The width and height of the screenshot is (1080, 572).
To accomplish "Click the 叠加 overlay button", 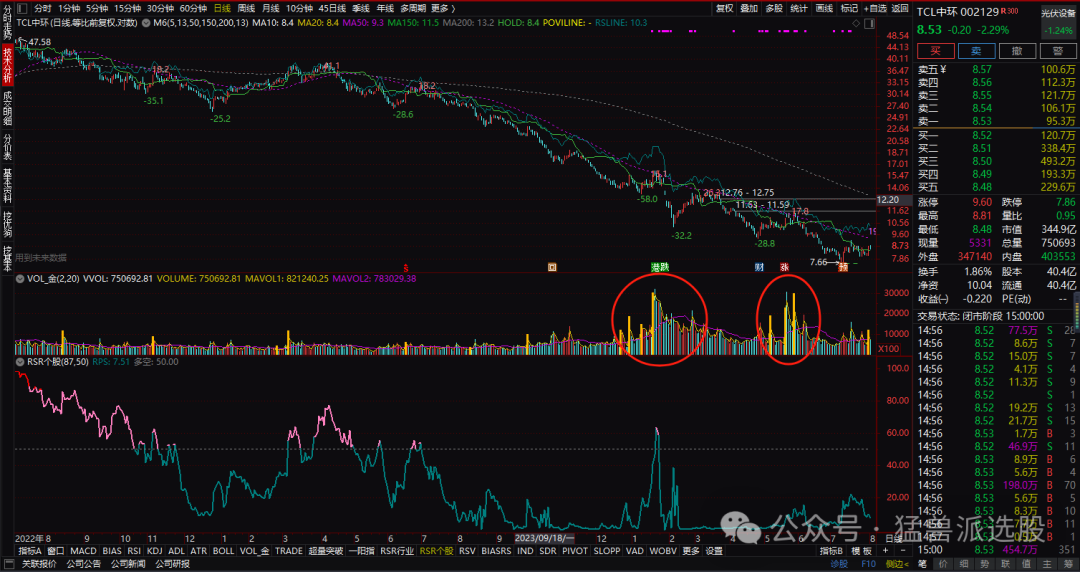I will [x=749, y=8].
